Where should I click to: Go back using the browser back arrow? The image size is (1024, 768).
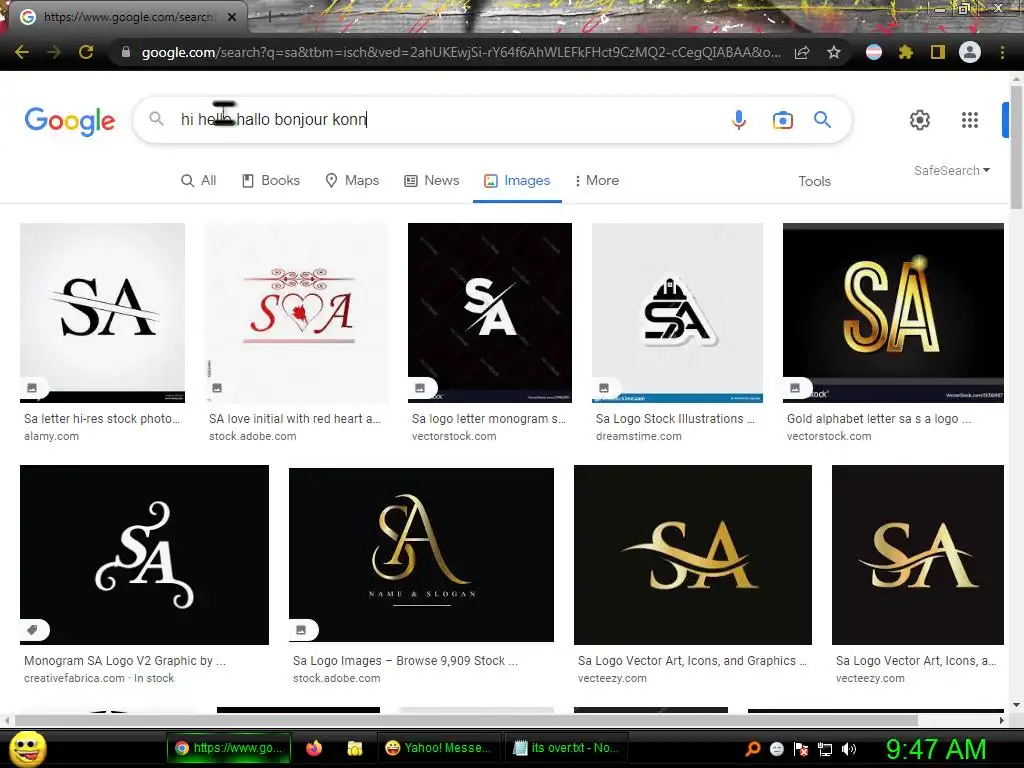[x=22, y=52]
